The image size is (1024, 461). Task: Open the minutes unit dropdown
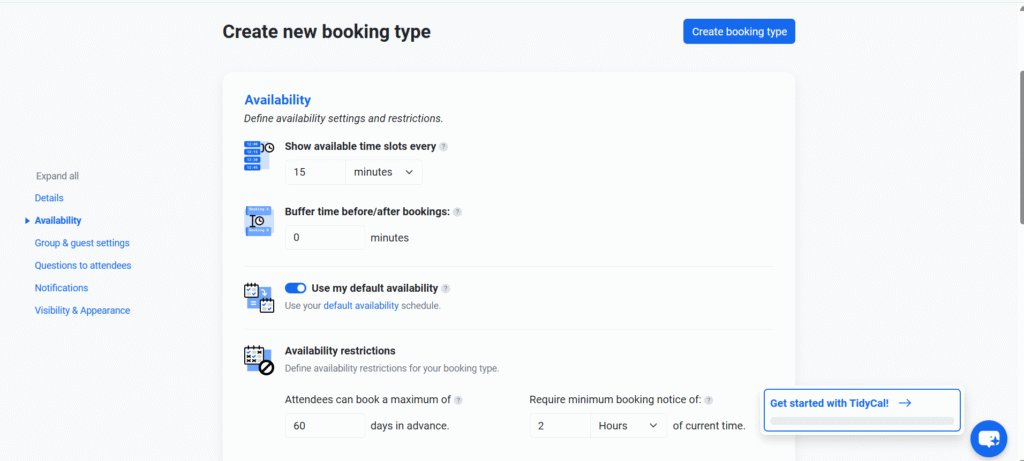[x=383, y=172]
